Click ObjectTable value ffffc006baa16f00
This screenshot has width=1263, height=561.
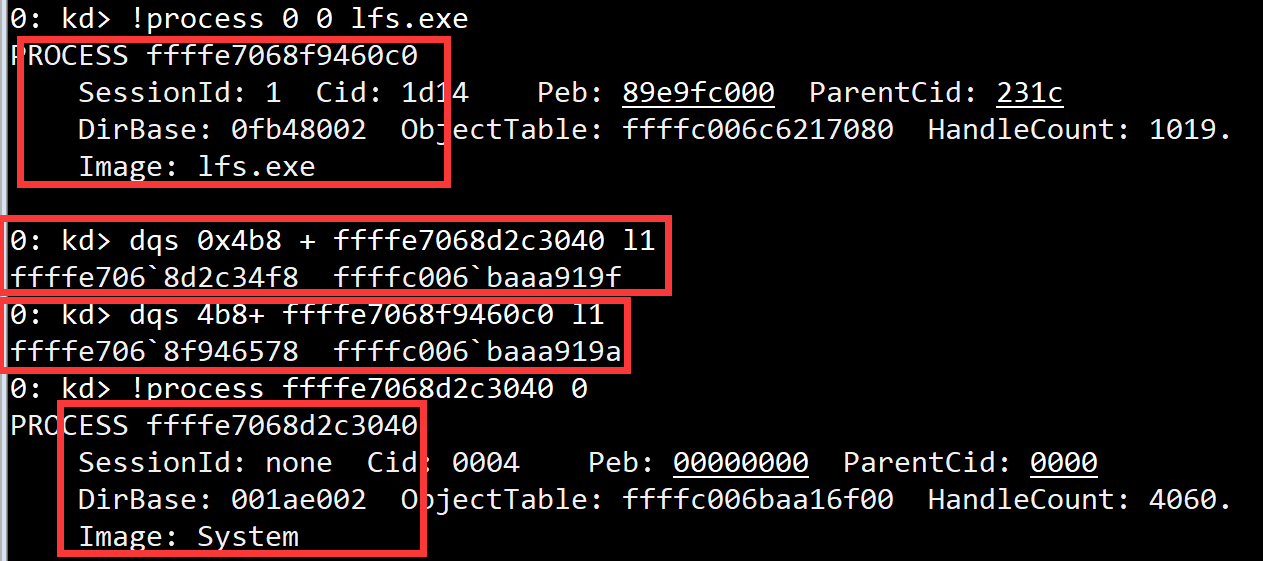pos(758,500)
